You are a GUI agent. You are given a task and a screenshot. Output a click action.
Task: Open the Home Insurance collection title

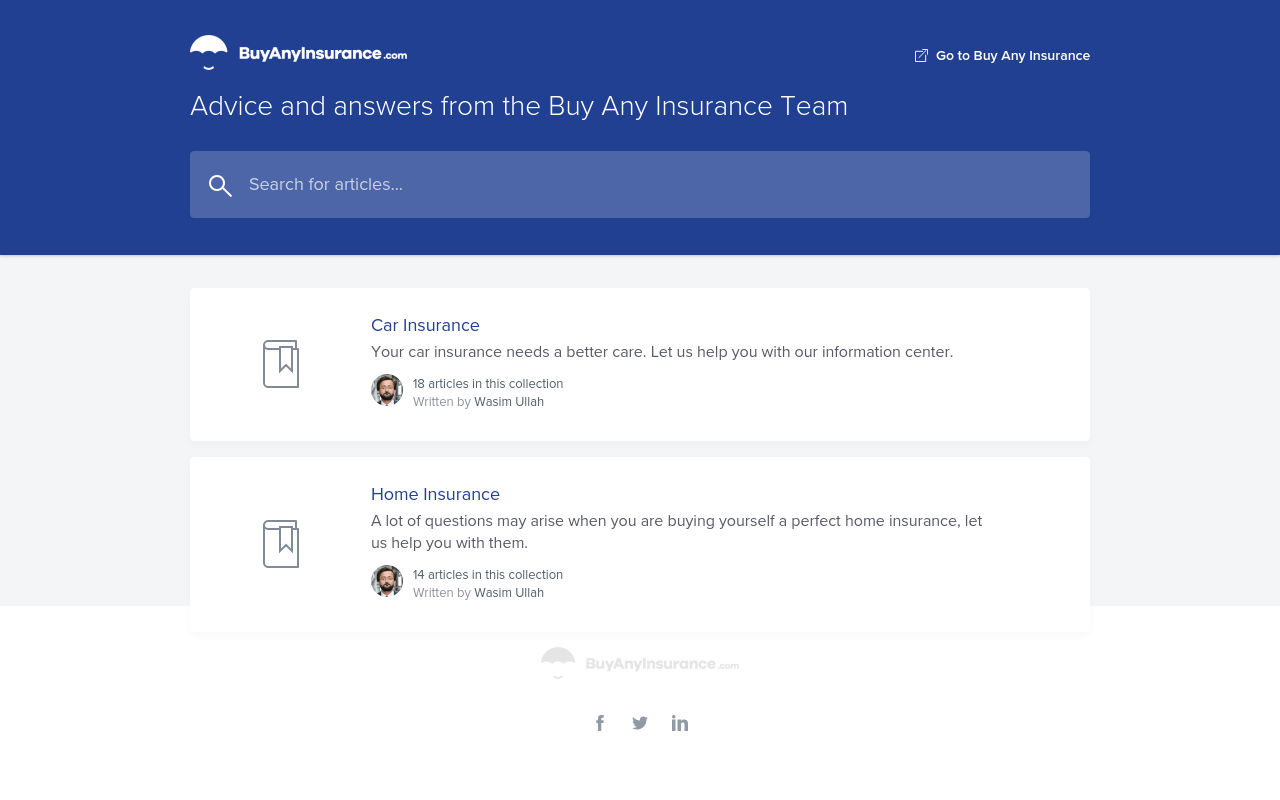[435, 494]
